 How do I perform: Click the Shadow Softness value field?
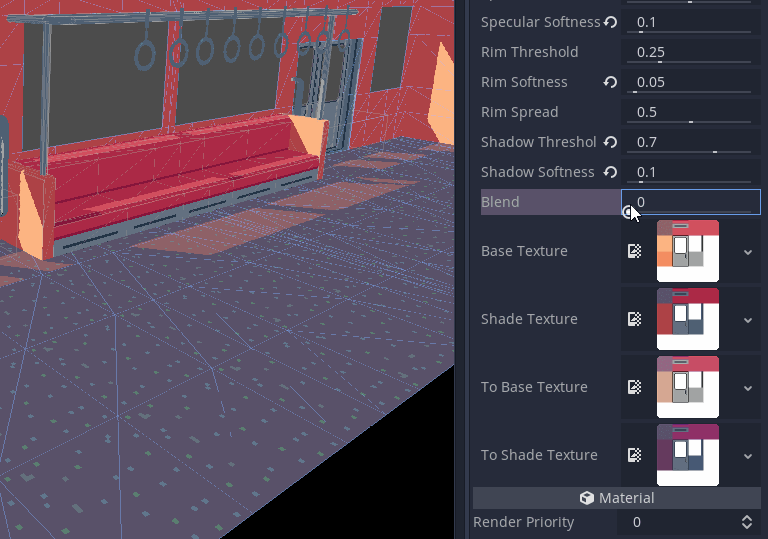(691, 172)
